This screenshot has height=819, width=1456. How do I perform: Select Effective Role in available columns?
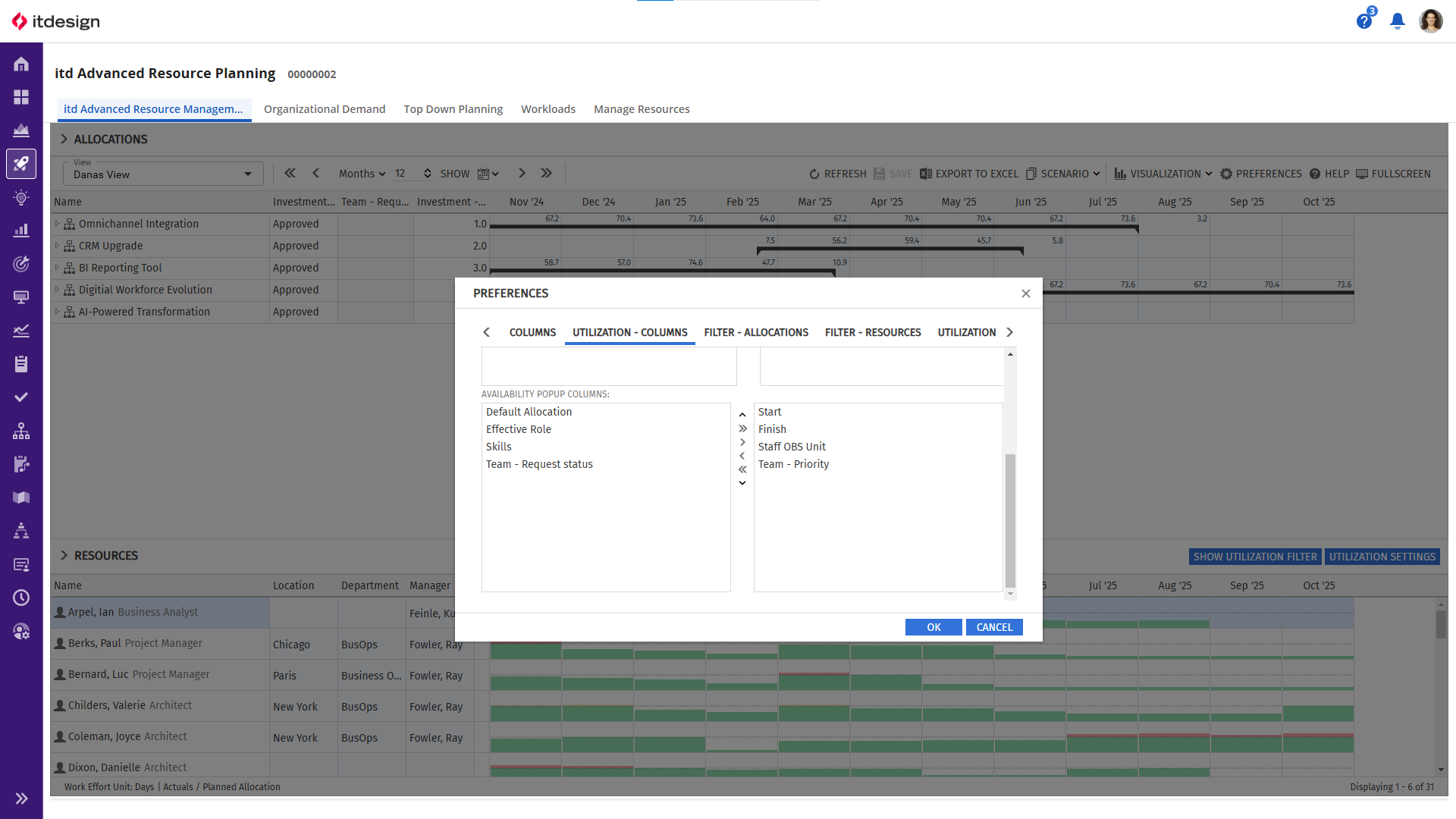(x=606, y=429)
